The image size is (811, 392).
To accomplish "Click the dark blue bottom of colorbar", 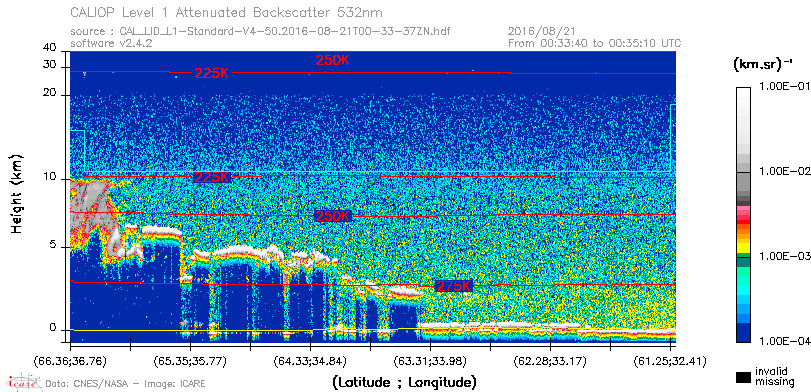I will tap(743, 333).
